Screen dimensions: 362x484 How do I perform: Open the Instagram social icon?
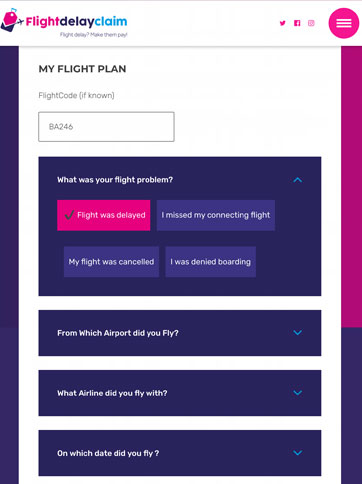point(311,23)
